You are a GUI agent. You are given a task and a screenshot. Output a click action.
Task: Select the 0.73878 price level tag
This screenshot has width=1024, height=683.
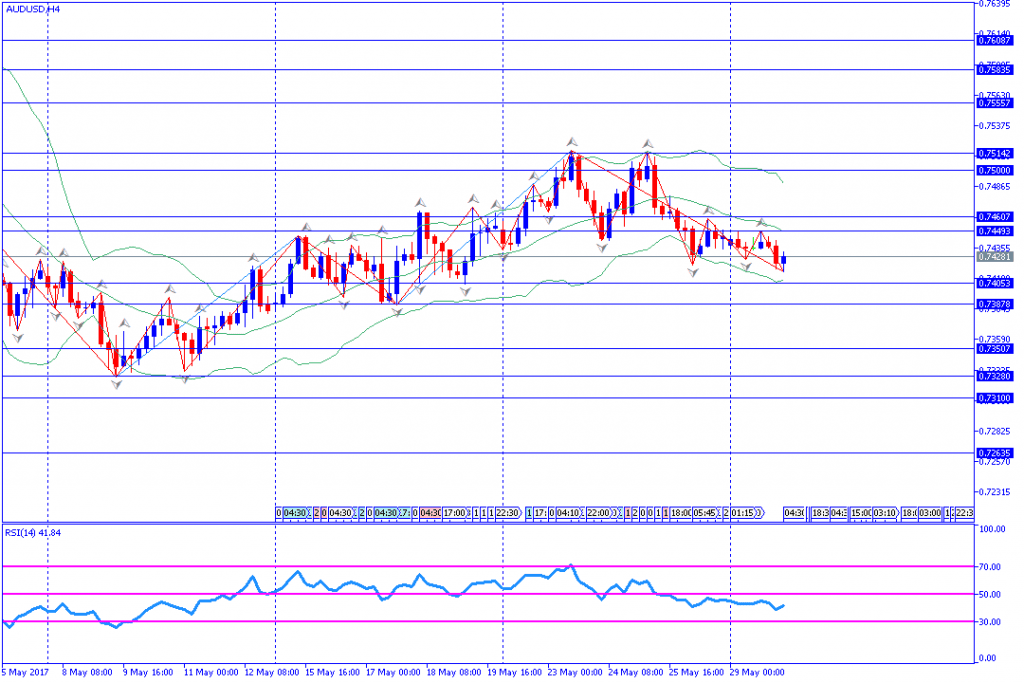pyautogui.click(x=995, y=304)
